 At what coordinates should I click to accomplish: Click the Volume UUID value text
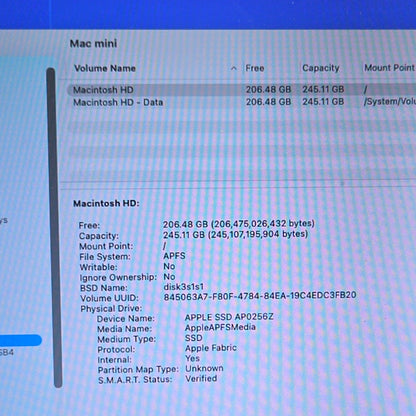(x=260, y=296)
